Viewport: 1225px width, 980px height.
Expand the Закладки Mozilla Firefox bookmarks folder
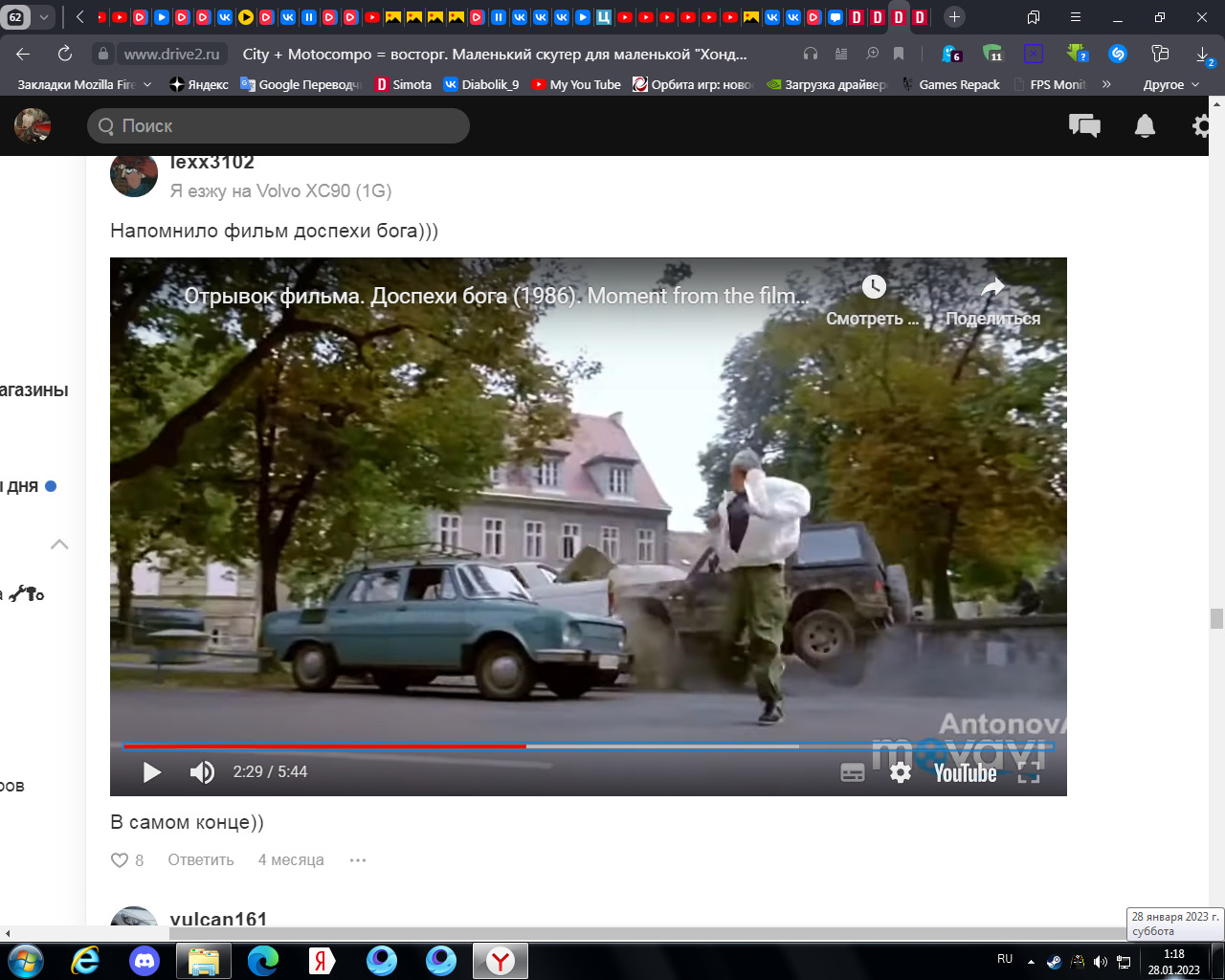83,84
